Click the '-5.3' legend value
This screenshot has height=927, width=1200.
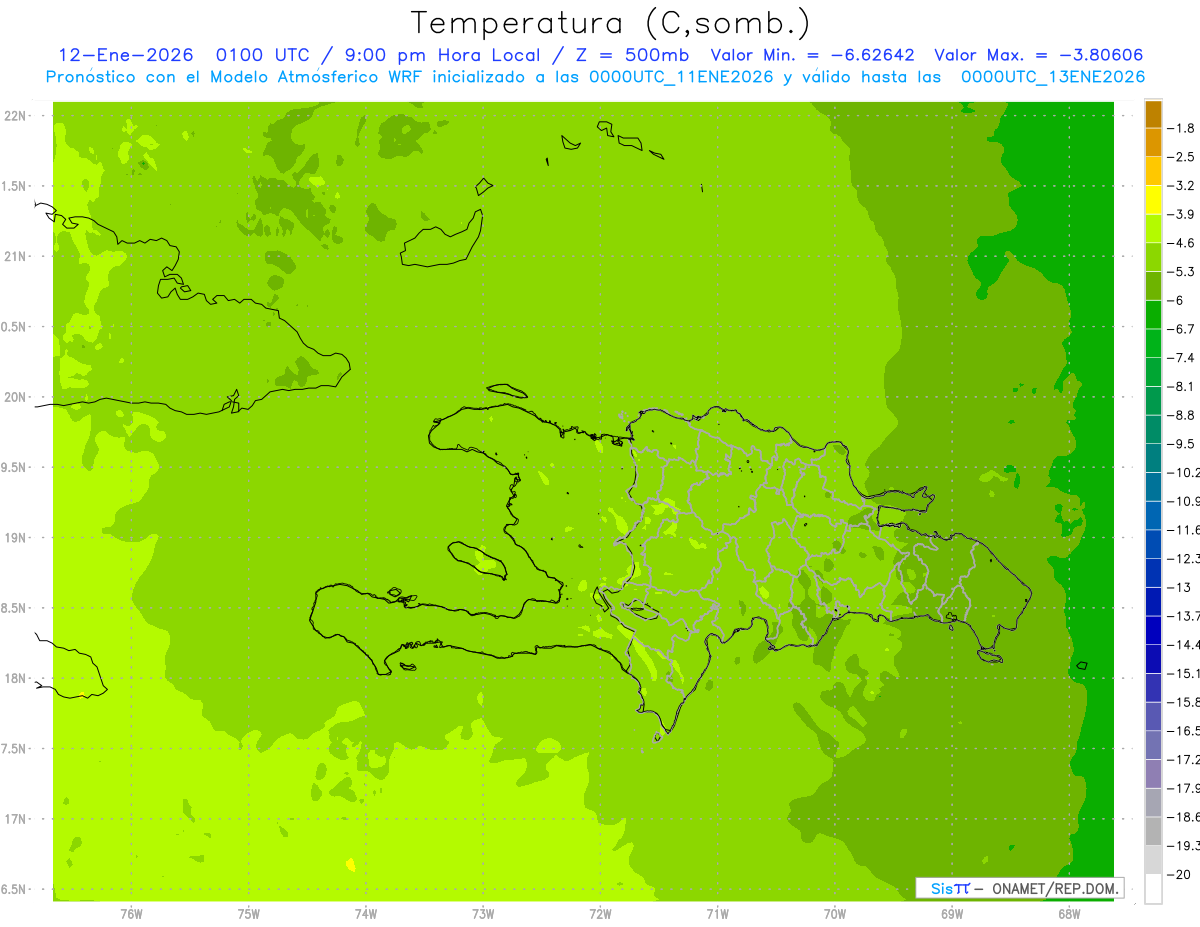pyautogui.click(x=1182, y=272)
